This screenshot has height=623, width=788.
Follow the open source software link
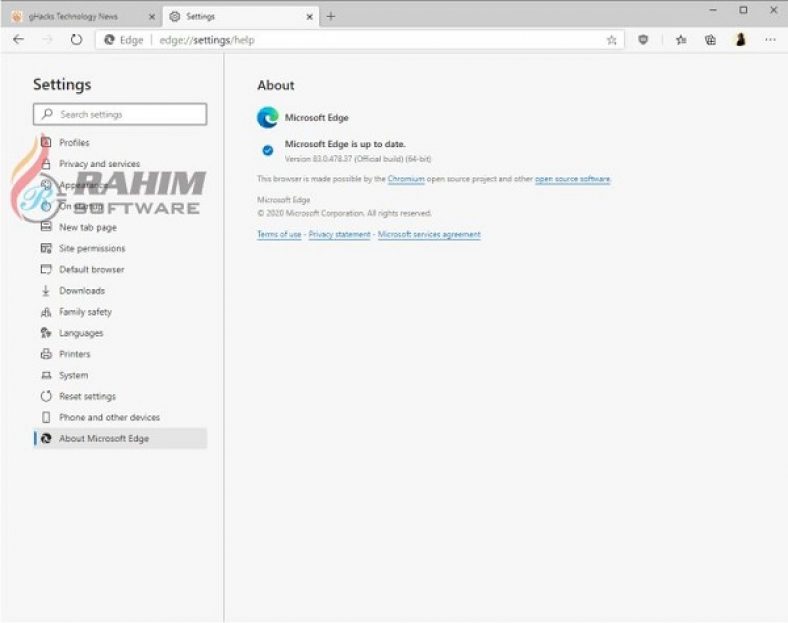pos(572,179)
